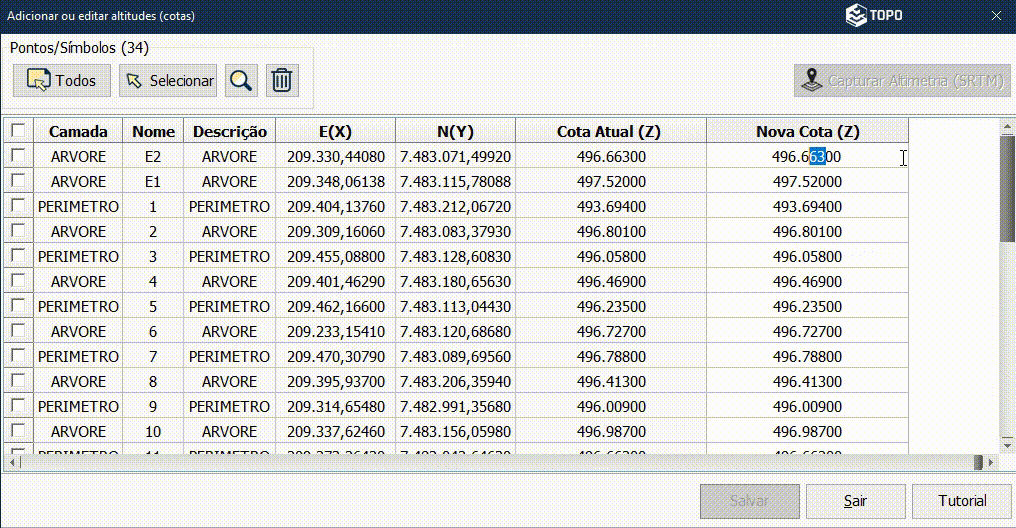Click the TOPO logo in title bar
The width and height of the screenshot is (1016, 528).
point(874,15)
